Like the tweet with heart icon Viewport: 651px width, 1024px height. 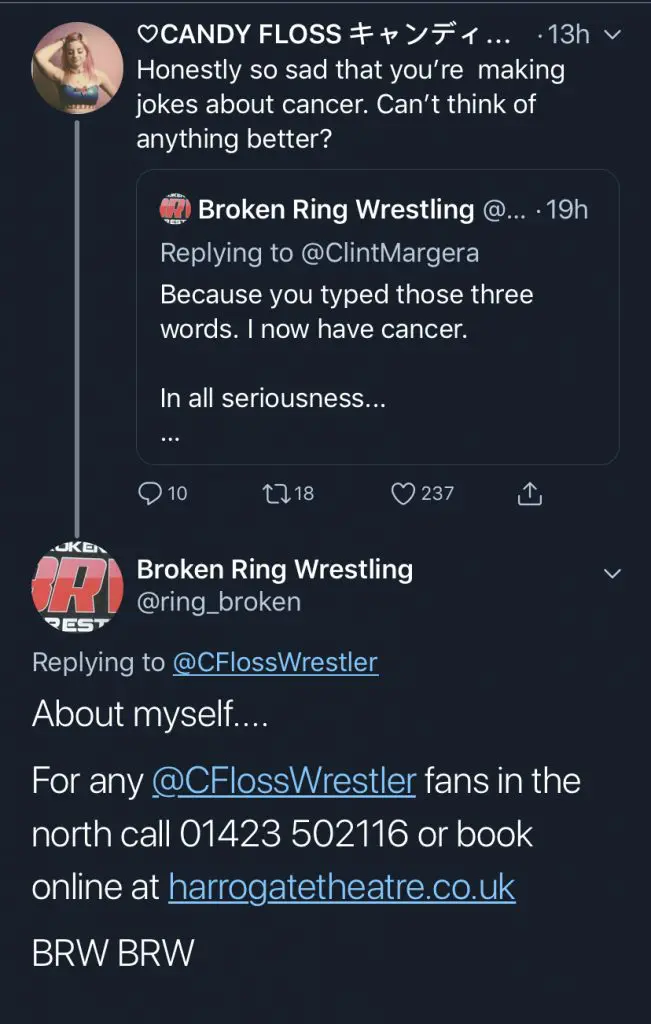pyautogui.click(x=403, y=493)
